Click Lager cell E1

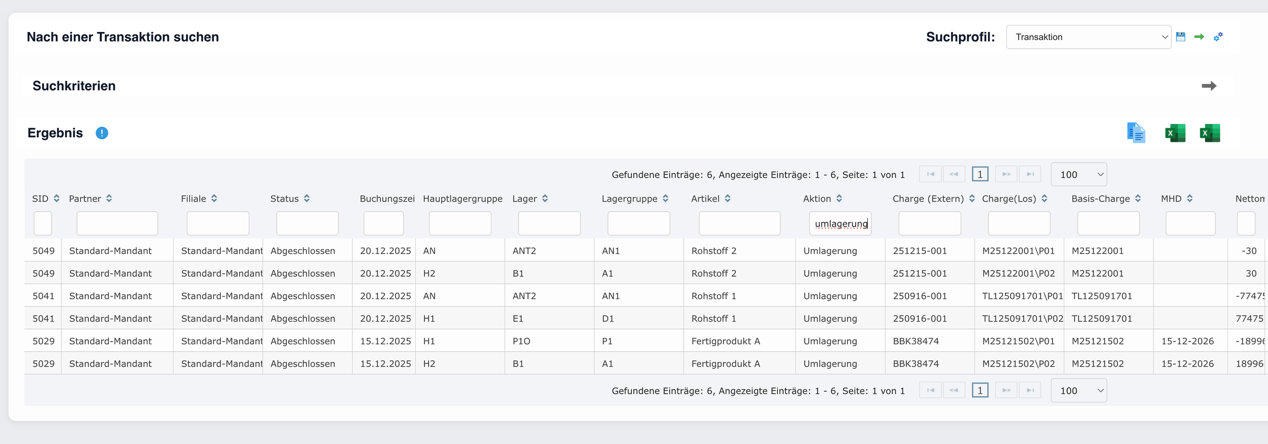click(x=518, y=319)
